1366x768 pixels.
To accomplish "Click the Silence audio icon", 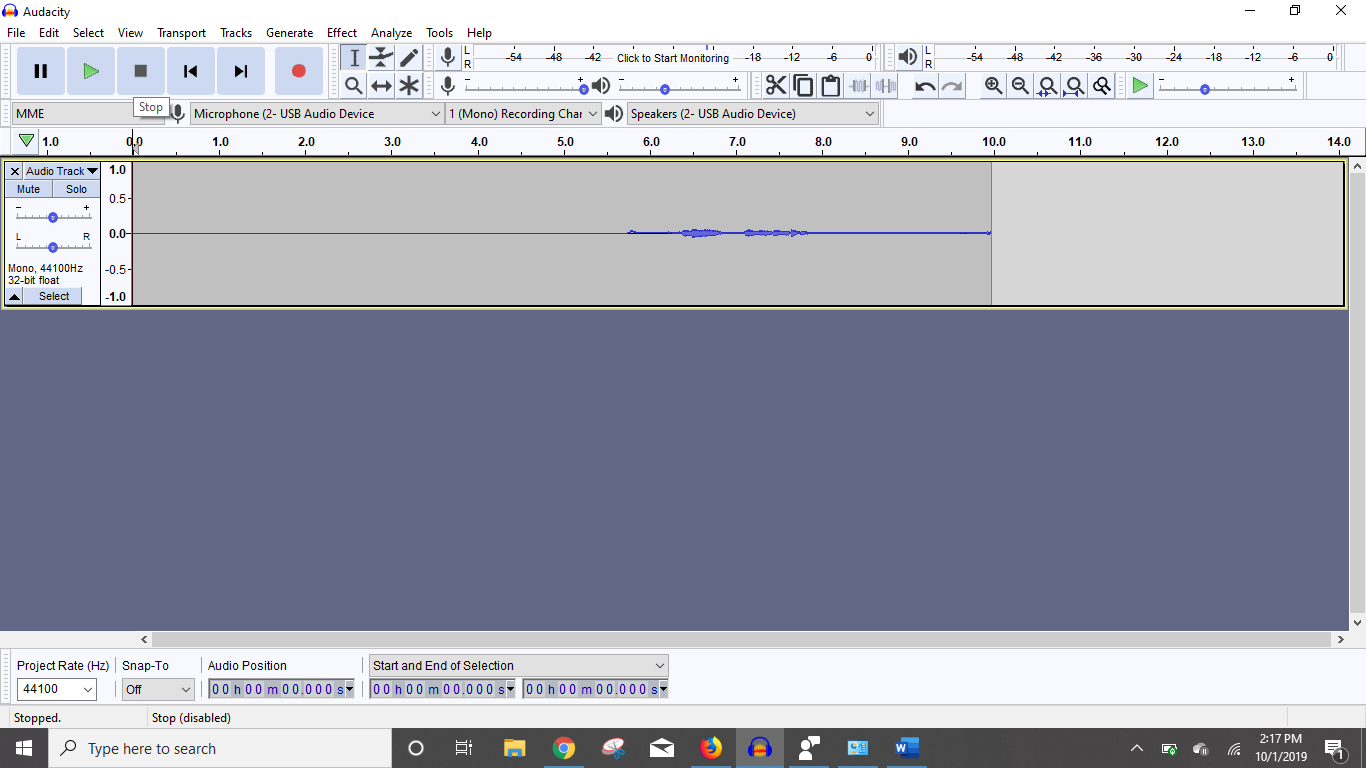I will pos(885,86).
